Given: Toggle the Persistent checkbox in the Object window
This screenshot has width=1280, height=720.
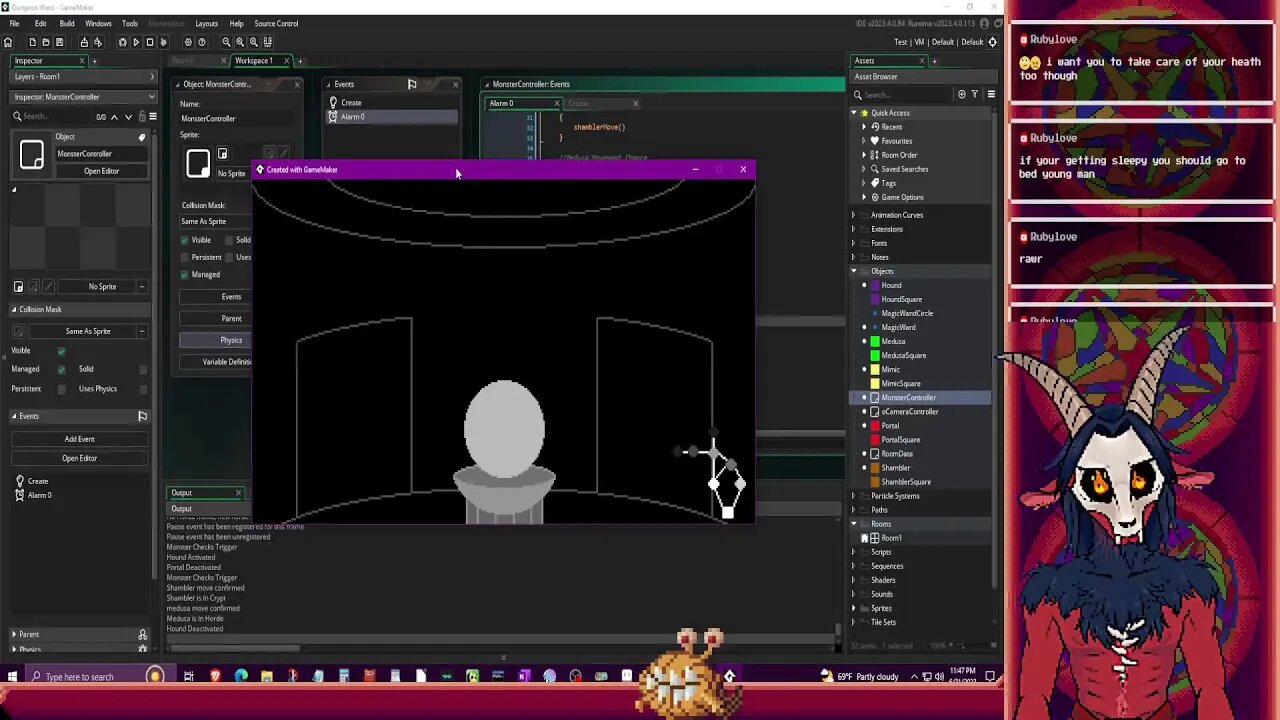Looking at the screenshot, I should point(184,257).
